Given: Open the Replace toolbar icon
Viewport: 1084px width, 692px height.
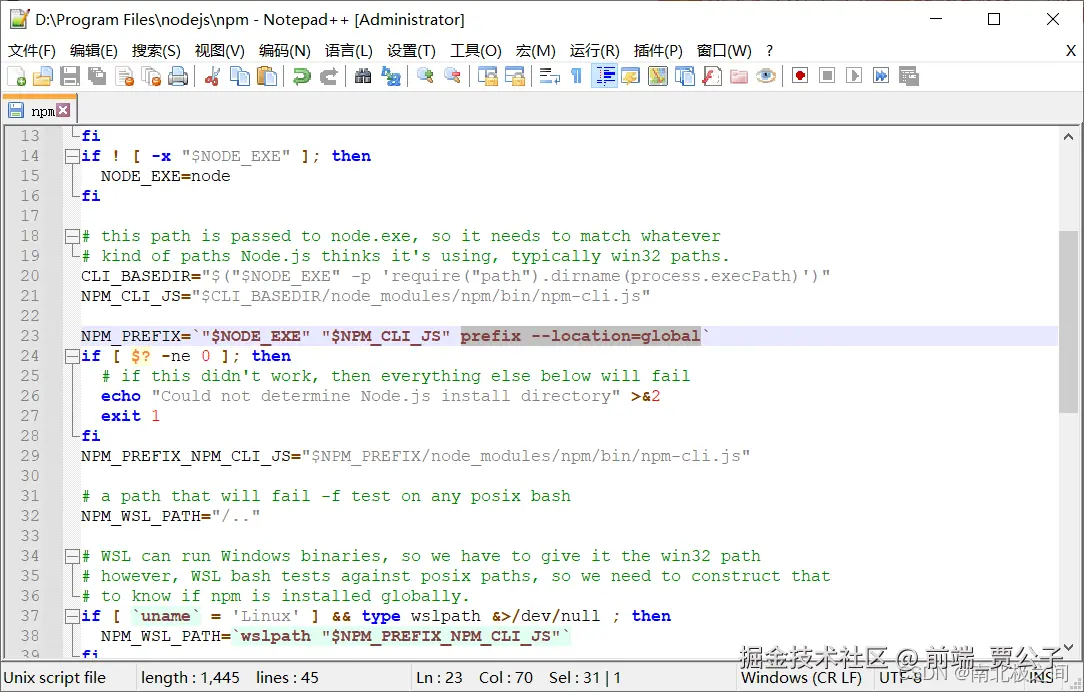Looking at the screenshot, I should tap(391, 76).
